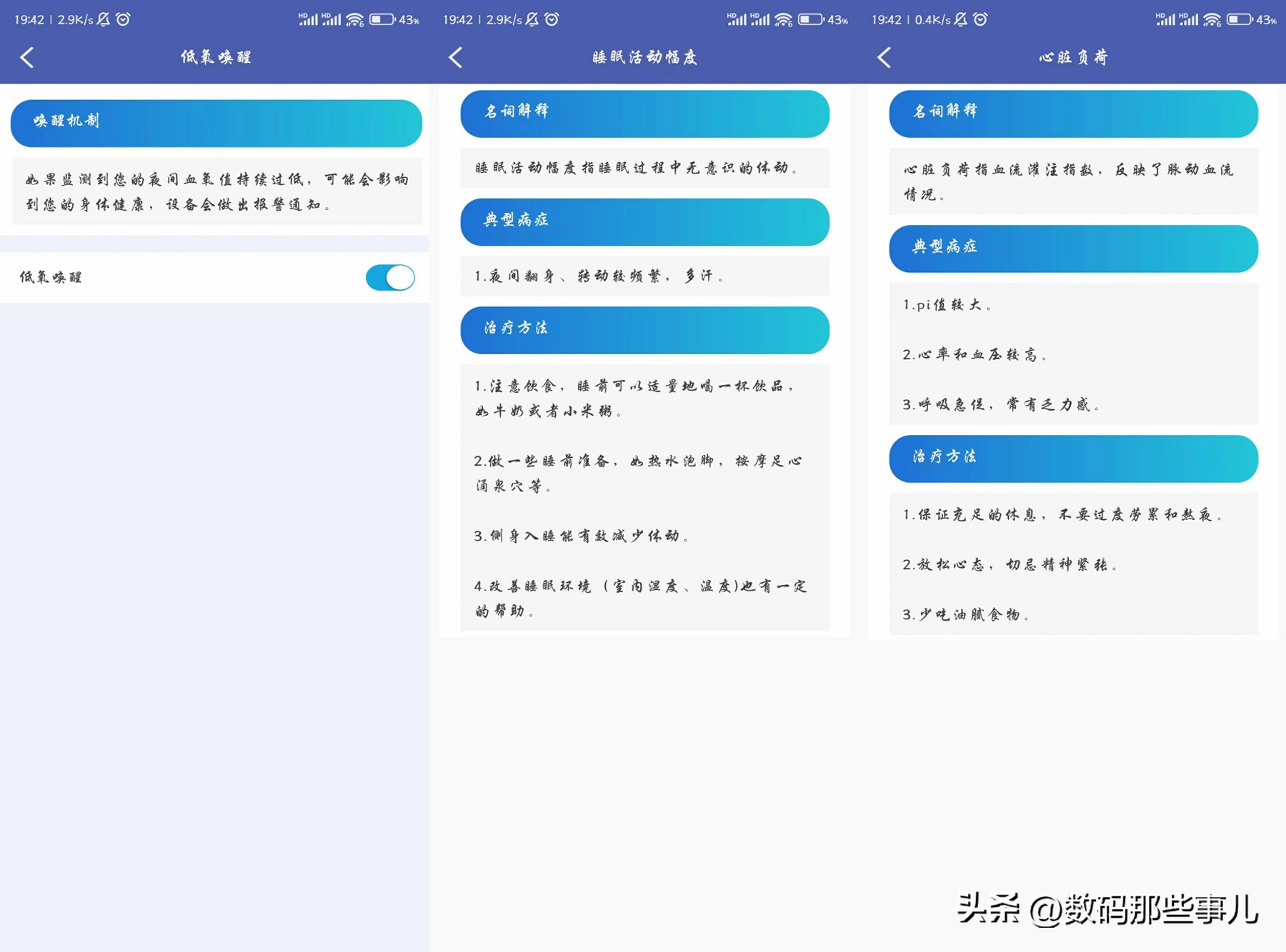The height and width of the screenshot is (952, 1286).
Task: Tap the 治疗方法 banner on sleep activity page
Action: click(x=643, y=330)
